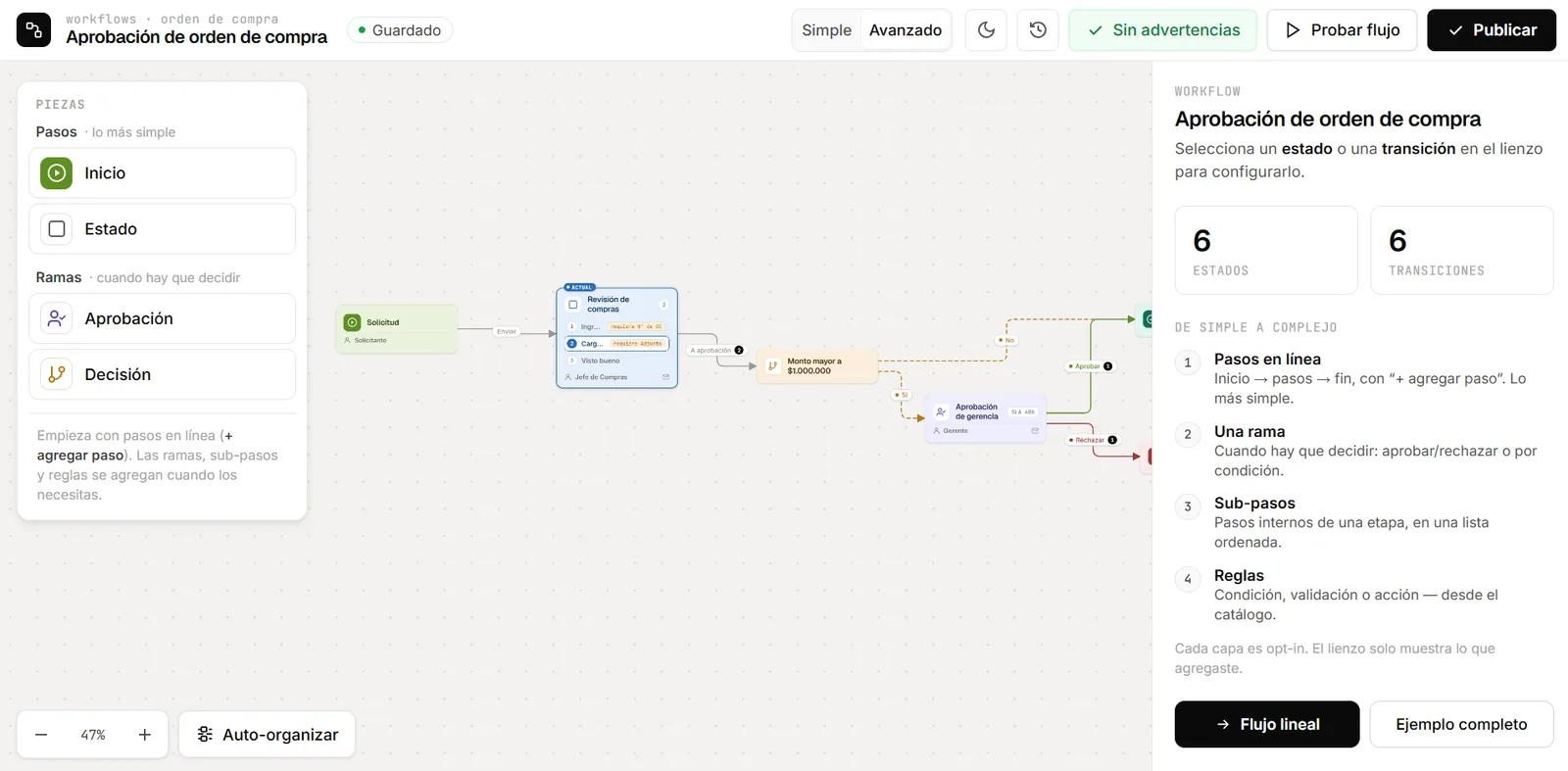Image resolution: width=1568 pixels, height=771 pixels.
Task: Switch to Avanzado mode
Action: 906,30
